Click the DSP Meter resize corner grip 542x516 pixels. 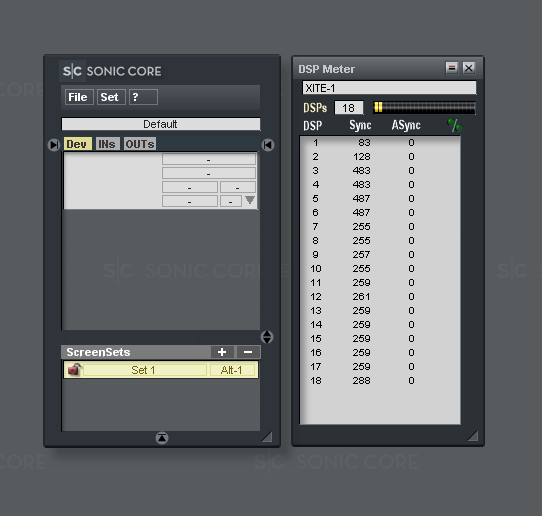(473, 435)
